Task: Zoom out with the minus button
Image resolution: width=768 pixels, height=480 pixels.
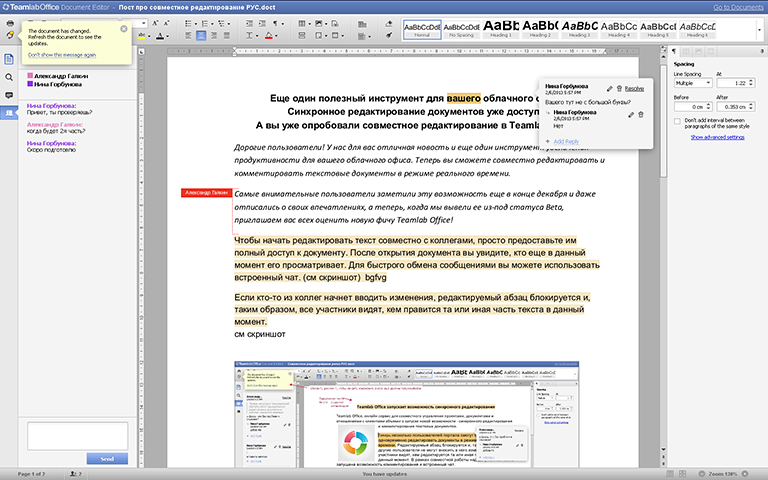Action: click(x=701, y=474)
